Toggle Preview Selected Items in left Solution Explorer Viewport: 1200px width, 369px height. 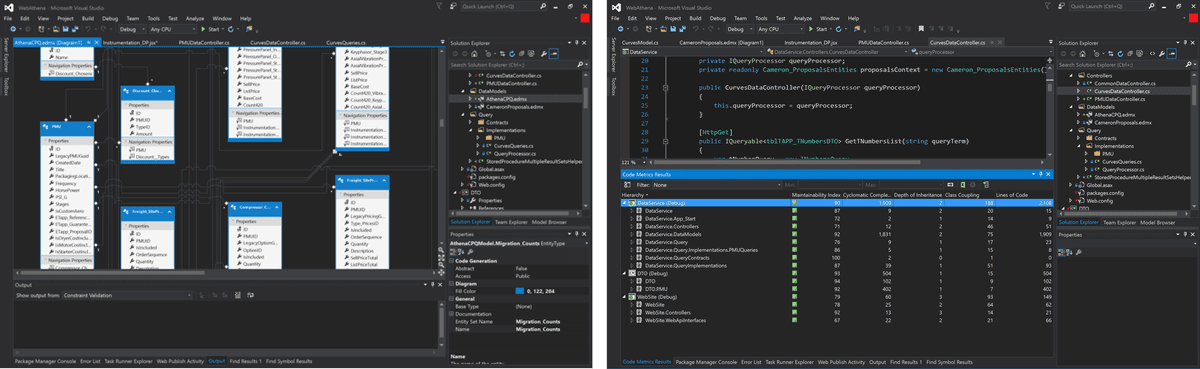point(554,54)
